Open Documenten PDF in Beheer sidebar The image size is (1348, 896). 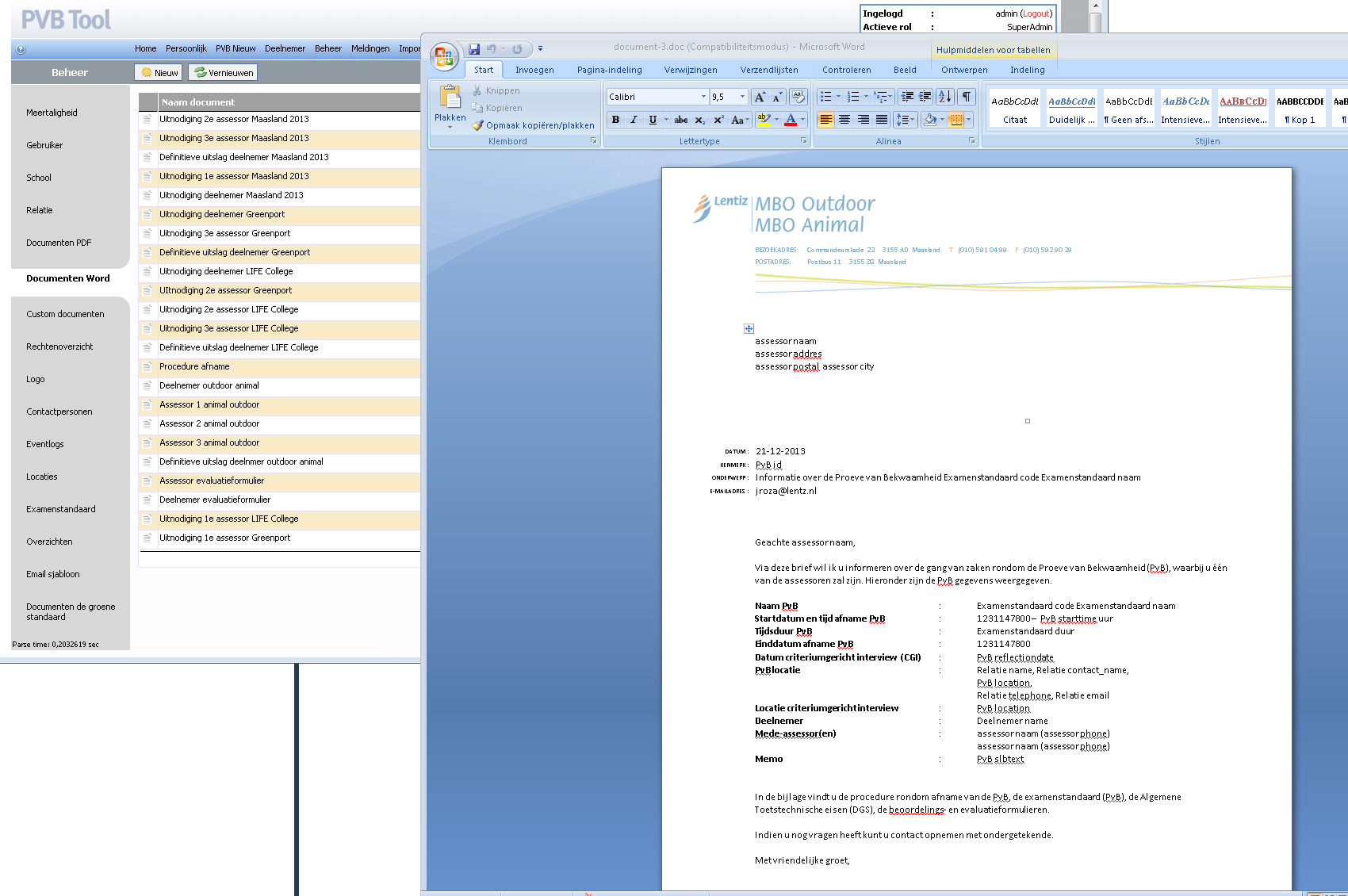click(59, 243)
